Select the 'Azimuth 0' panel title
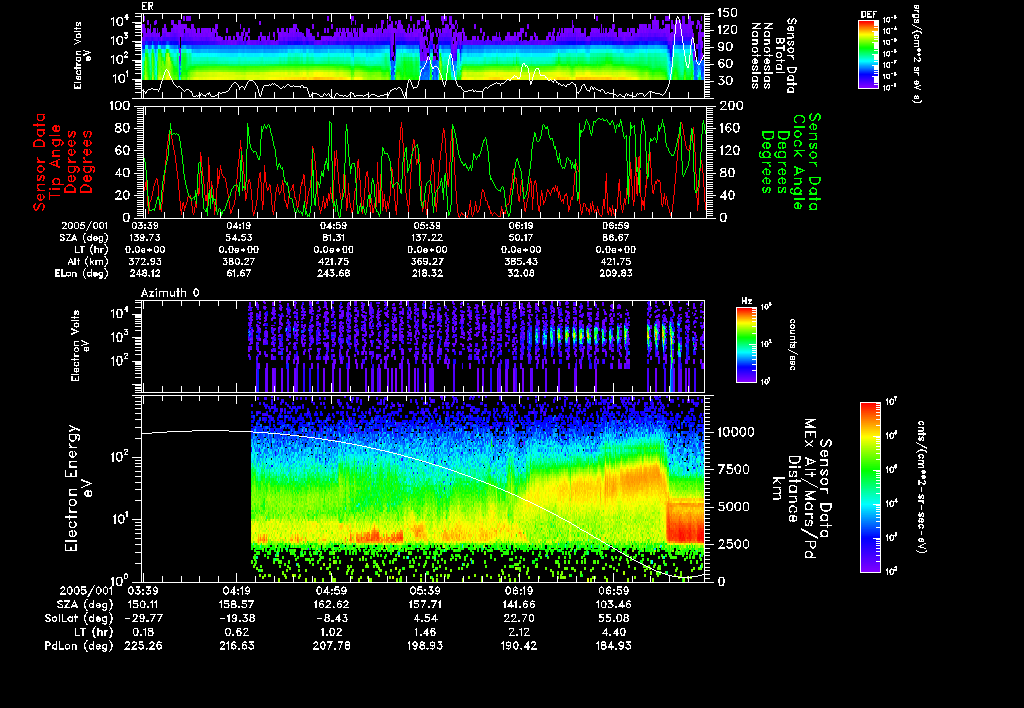 point(170,293)
